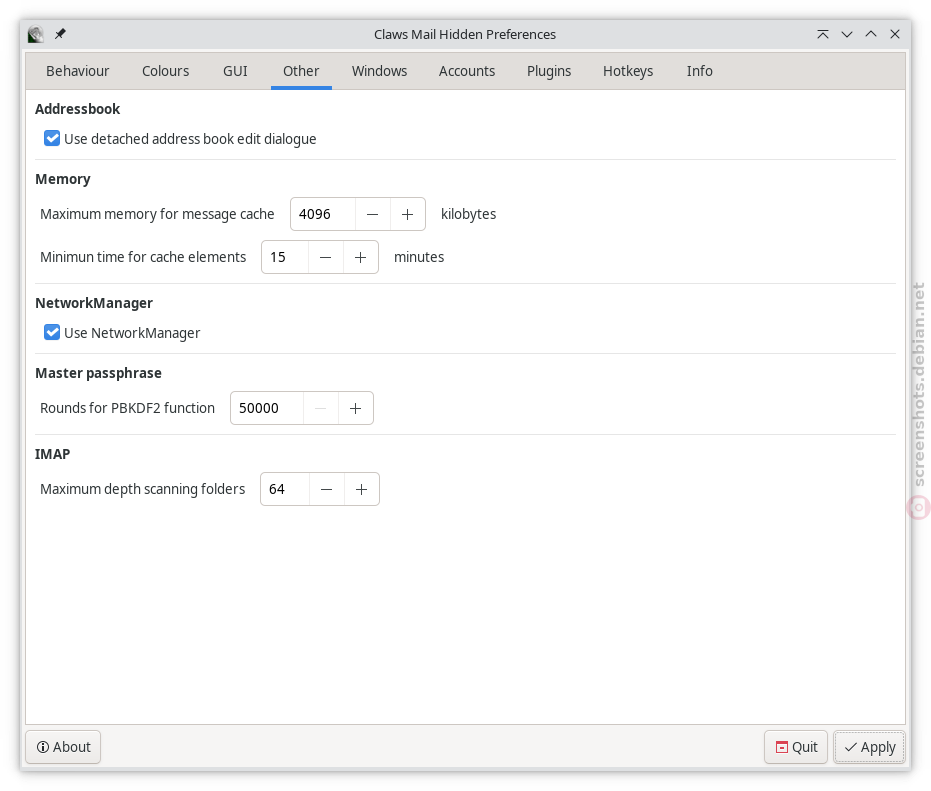Increase maximum memory for message cache

pyautogui.click(x=407, y=214)
